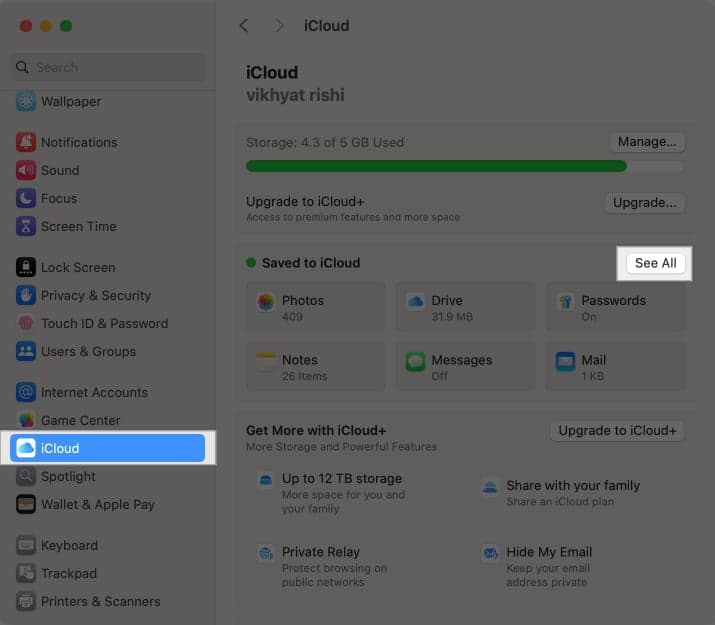Click the 'Private Relay' feature text

[x=321, y=552]
